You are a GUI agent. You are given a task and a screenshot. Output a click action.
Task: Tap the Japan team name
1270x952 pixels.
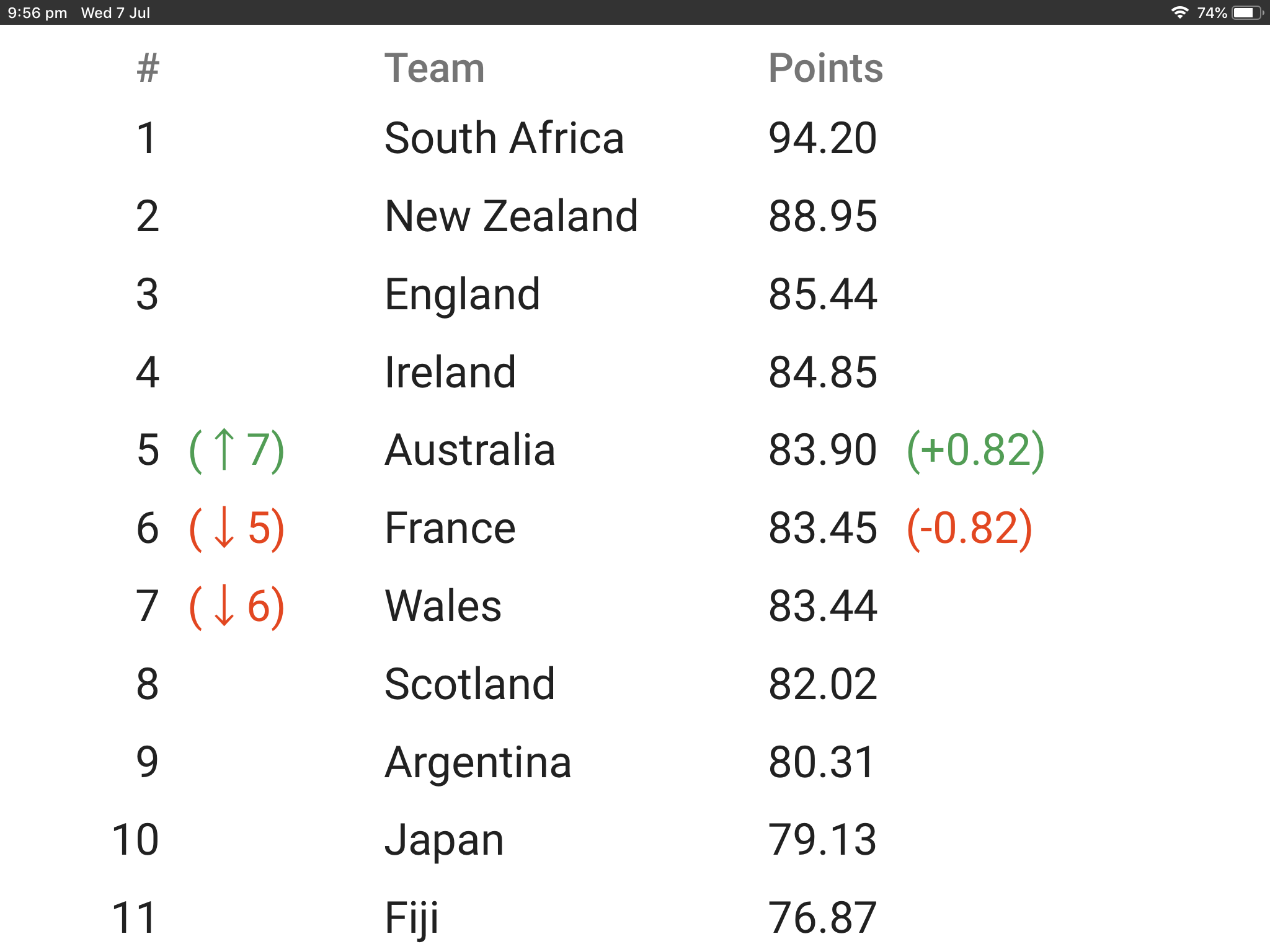[444, 840]
